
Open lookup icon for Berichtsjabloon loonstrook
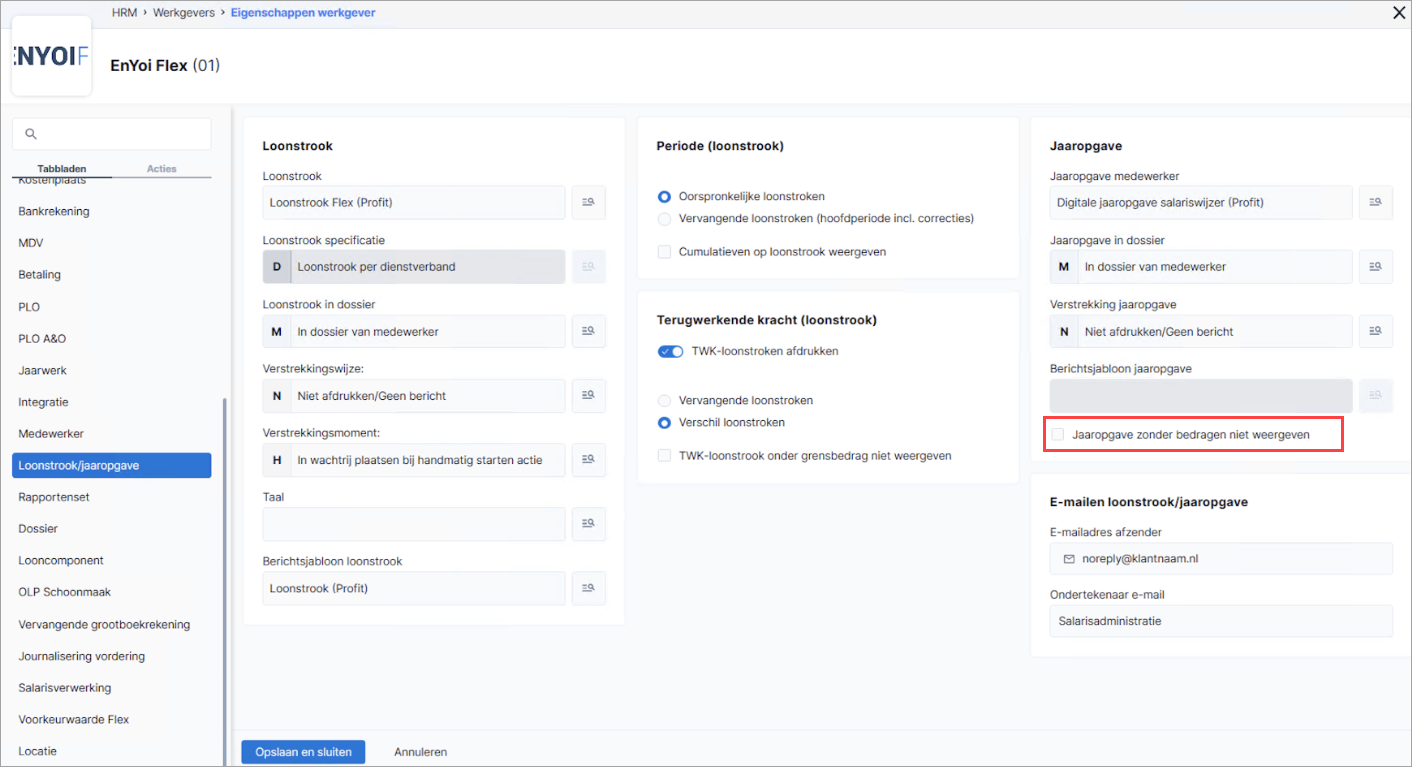[588, 588]
